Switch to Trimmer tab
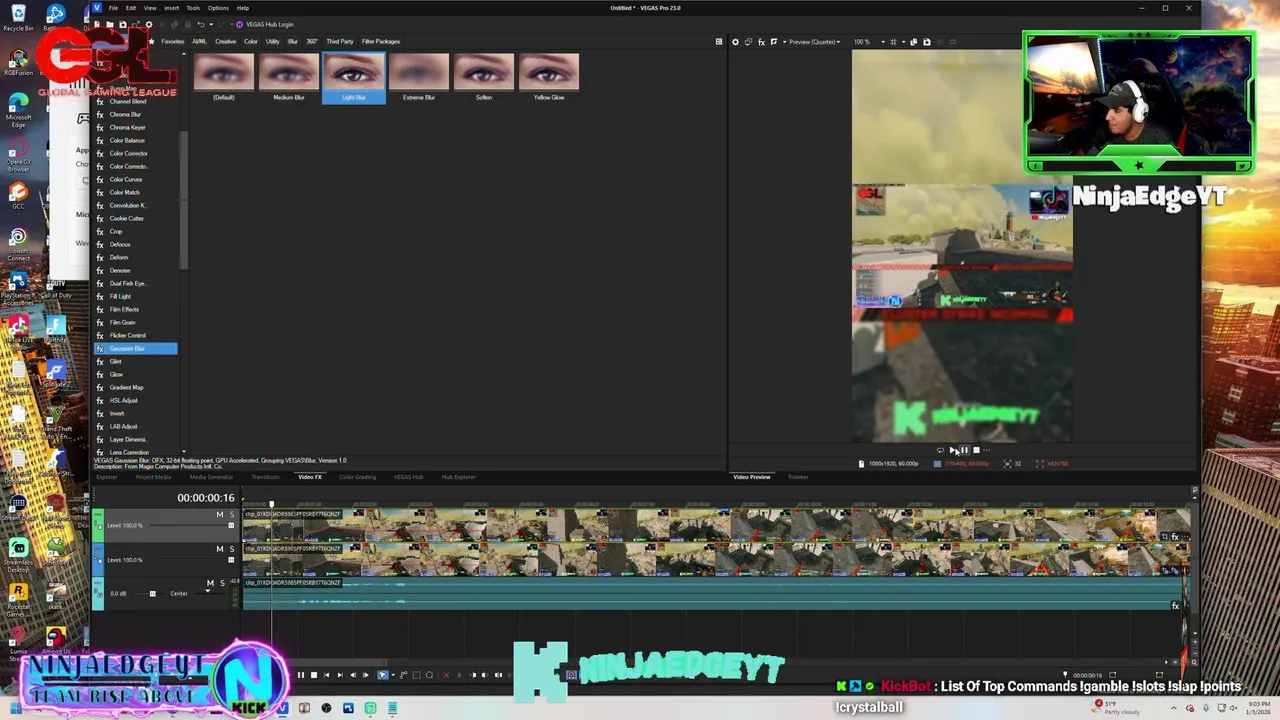 798,477
